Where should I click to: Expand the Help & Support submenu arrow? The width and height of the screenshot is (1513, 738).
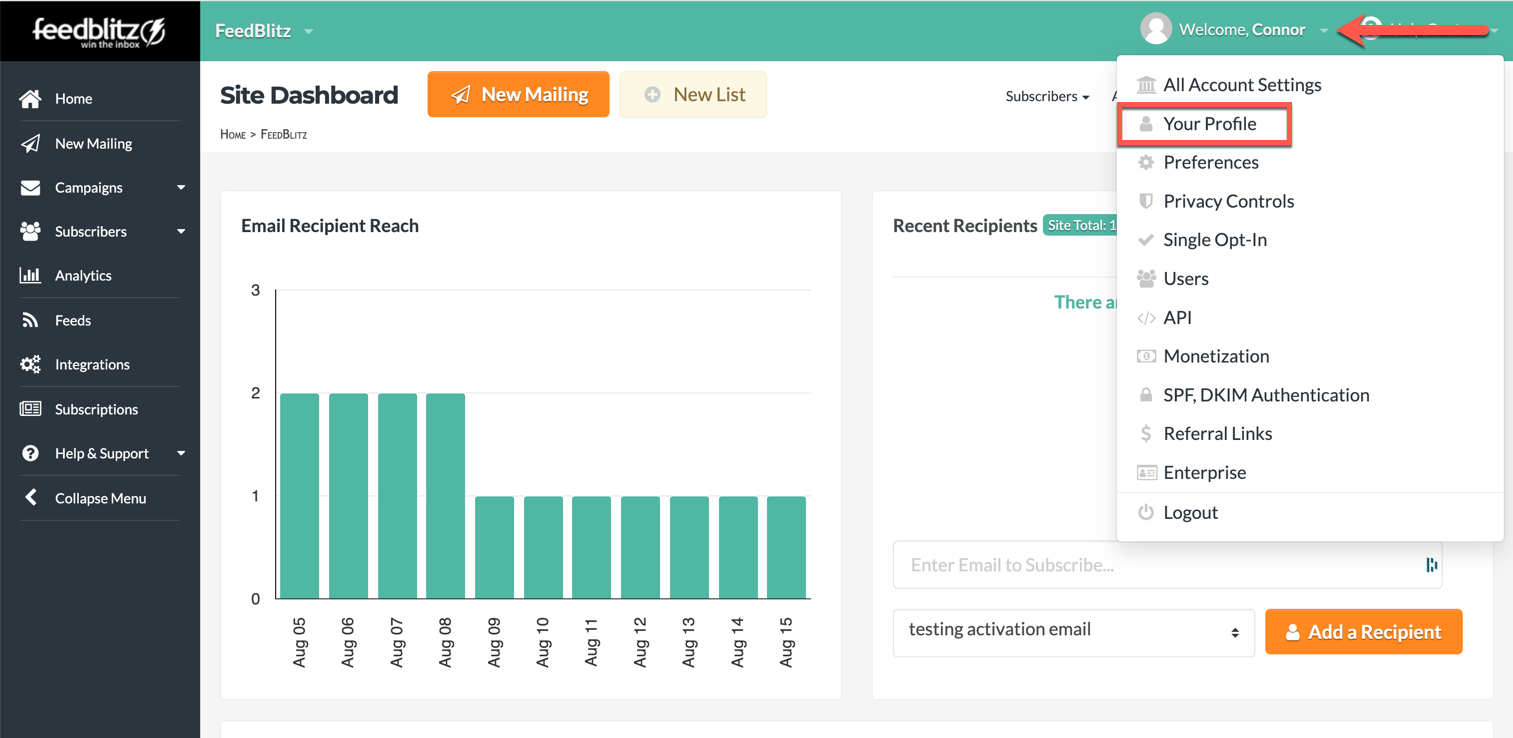click(x=181, y=454)
